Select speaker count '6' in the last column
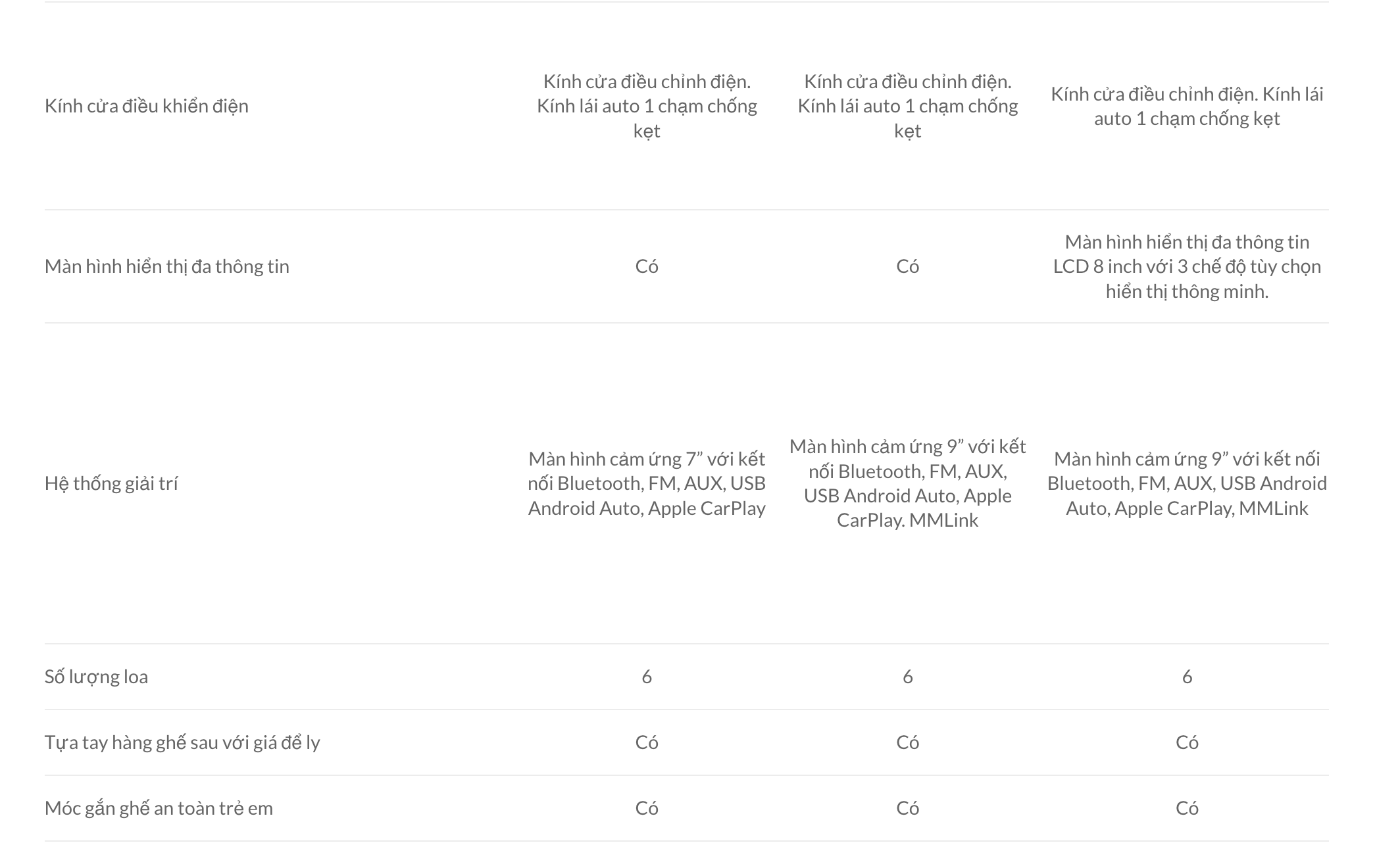1400x843 pixels. (1187, 677)
